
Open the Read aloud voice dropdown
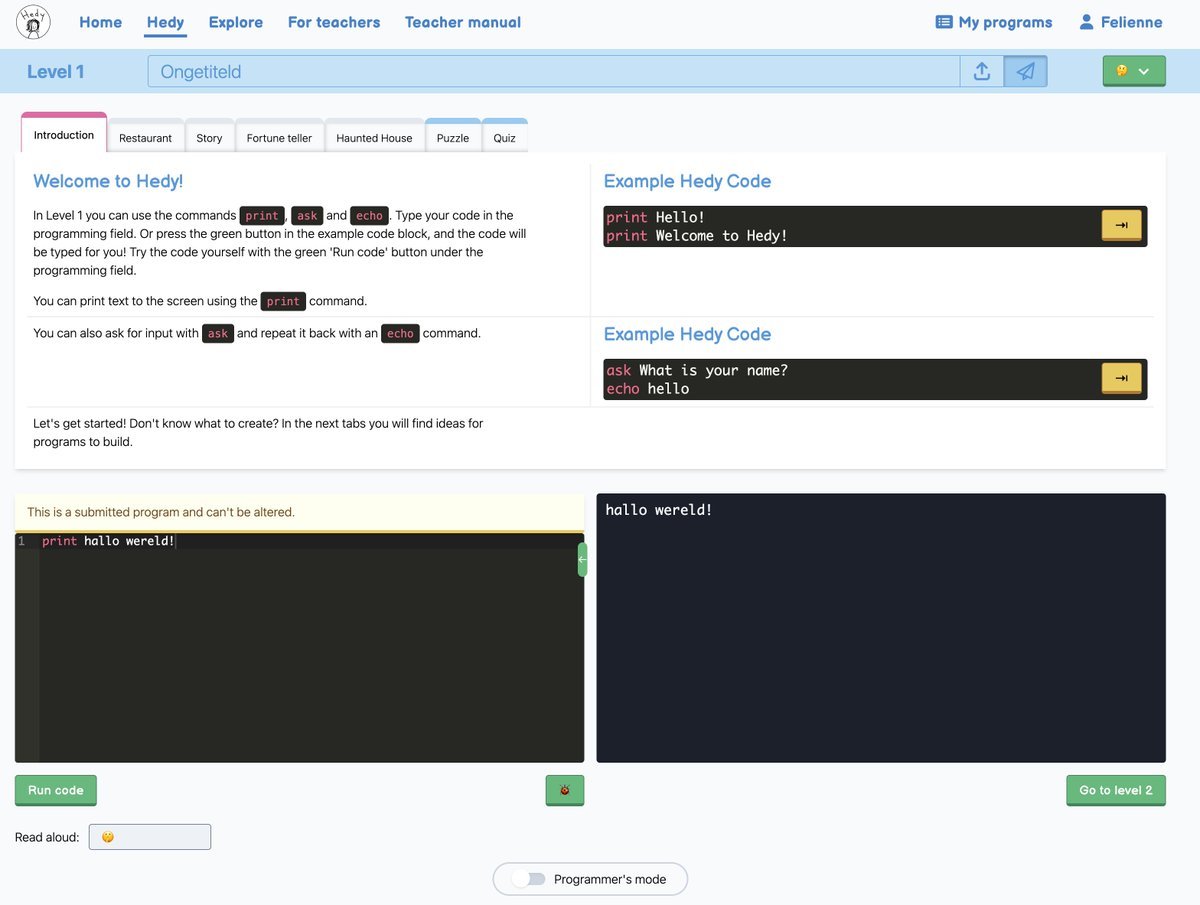point(150,837)
